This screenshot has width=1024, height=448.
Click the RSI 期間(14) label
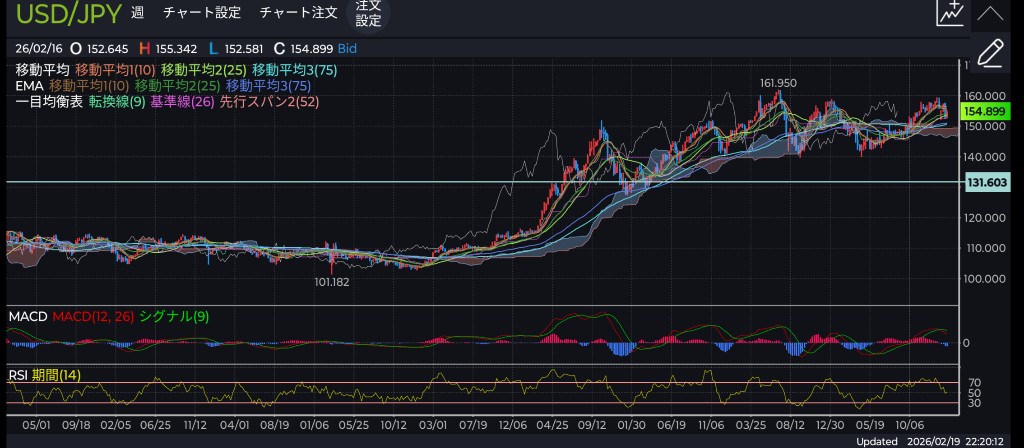[x=44, y=375]
